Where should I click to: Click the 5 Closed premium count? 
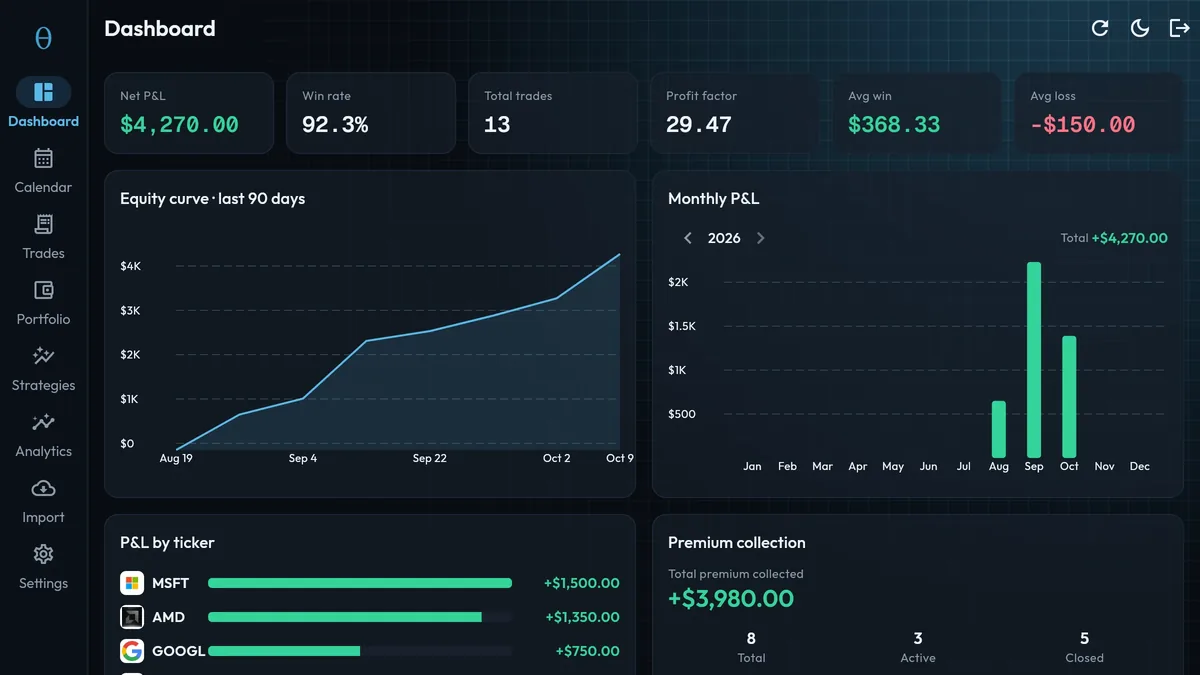[x=1084, y=638]
